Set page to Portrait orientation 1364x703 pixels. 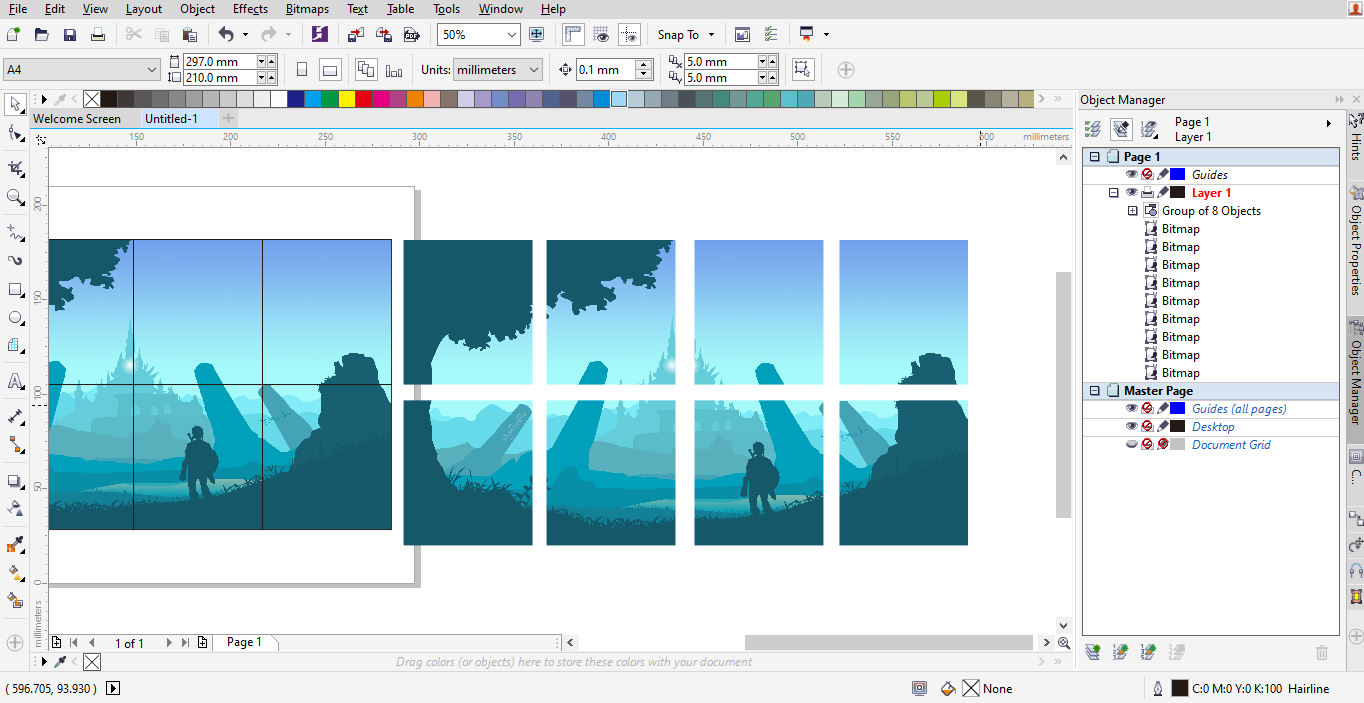point(303,70)
